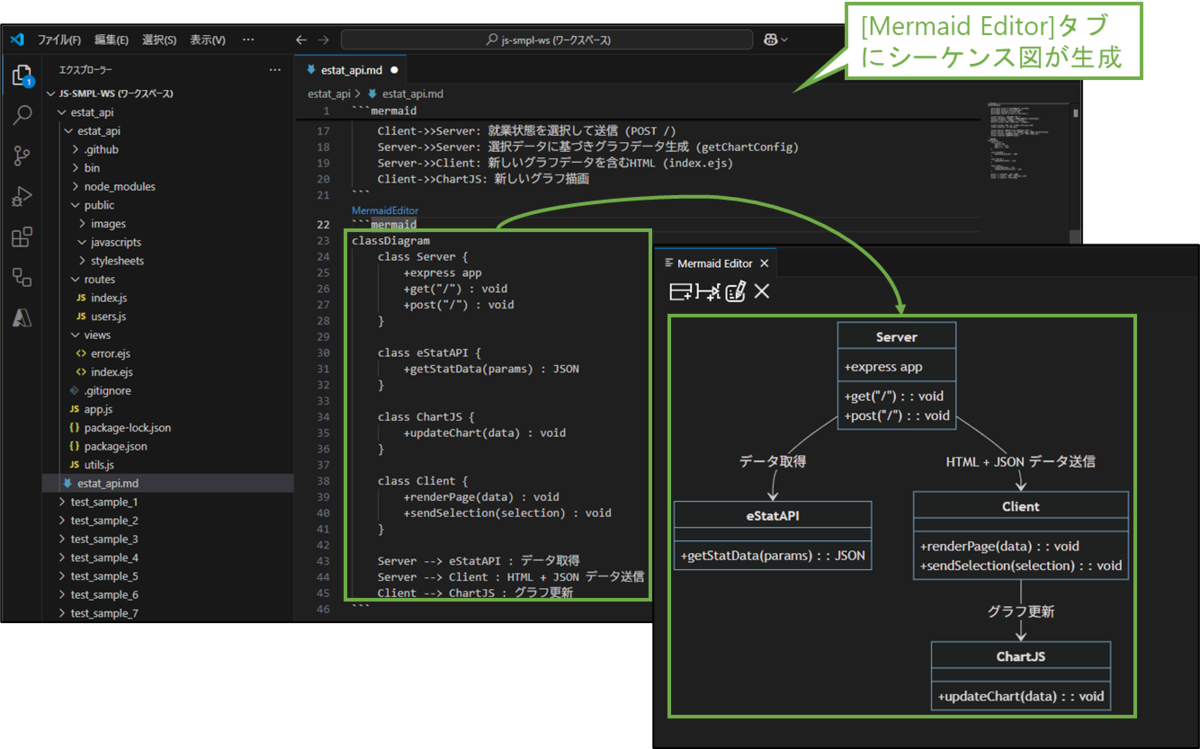
Task: Click the first Mermaid Editor toolbar icon
Action: pos(682,292)
